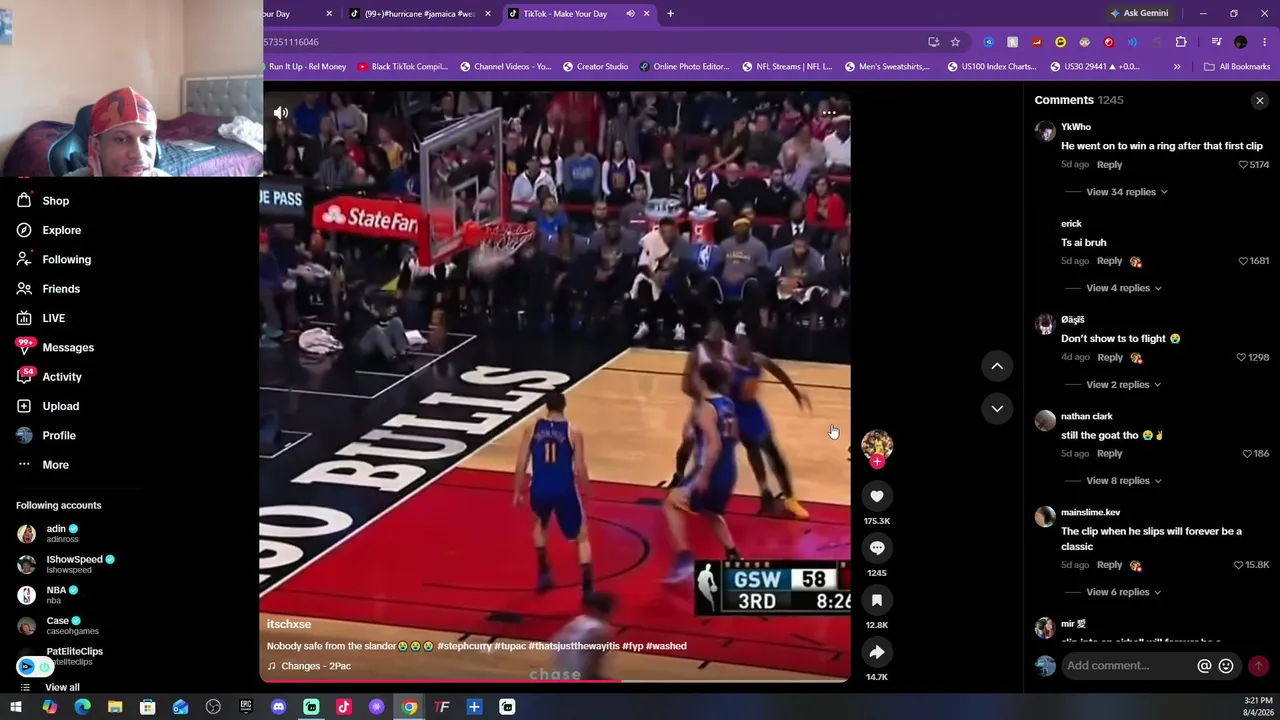Open the Creator Studio bookmark
The width and height of the screenshot is (1280, 720).
pyautogui.click(x=595, y=67)
